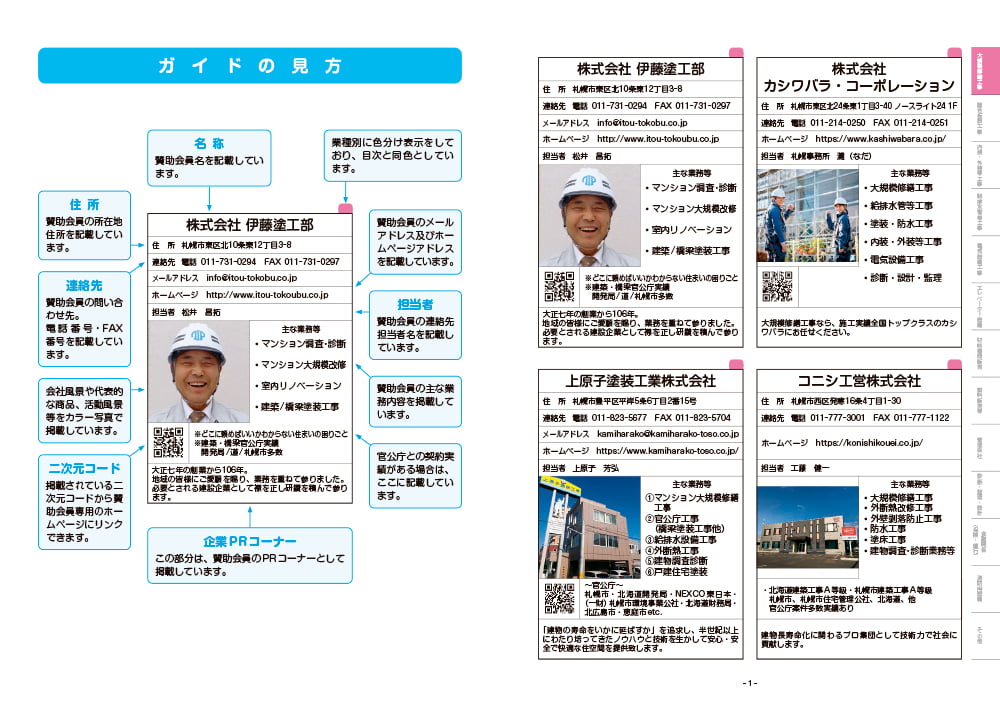Open the www.kashiwabara.co.jp homepage link
The height and width of the screenshot is (707, 1000).
[881, 138]
